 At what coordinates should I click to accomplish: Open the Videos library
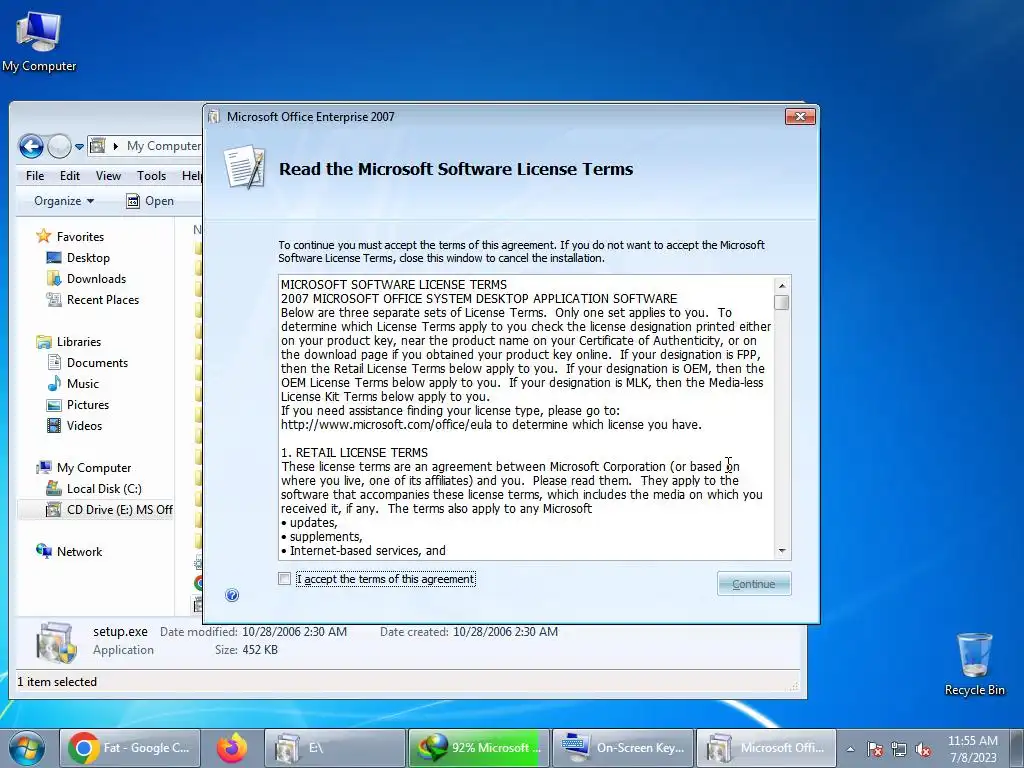[84, 425]
